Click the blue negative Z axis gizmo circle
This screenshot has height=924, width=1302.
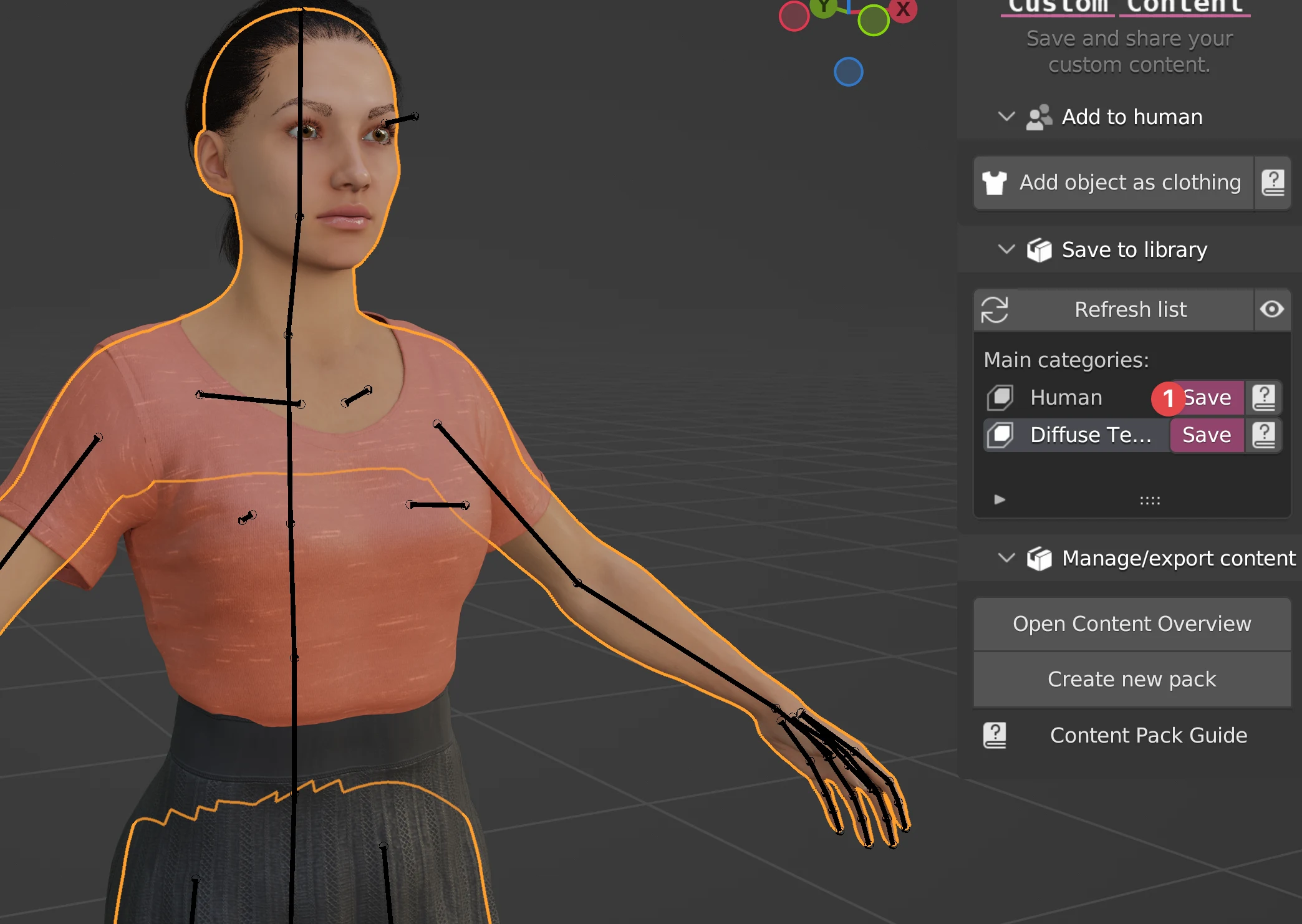pyautogui.click(x=848, y=72)
